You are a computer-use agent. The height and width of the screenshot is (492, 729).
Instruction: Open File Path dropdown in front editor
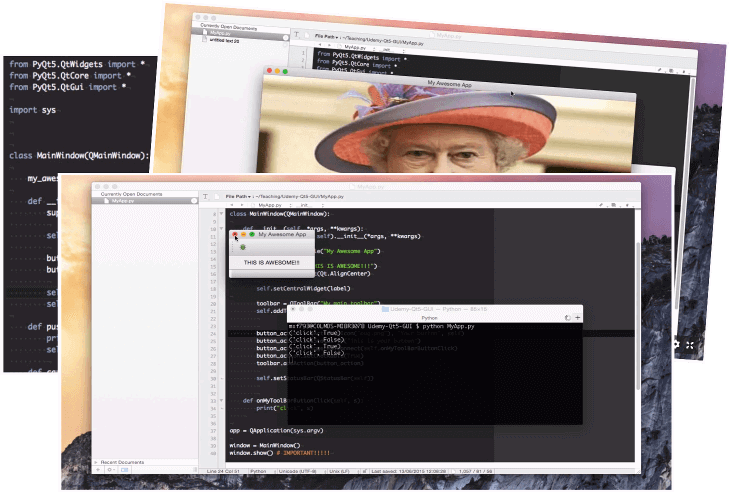[238, 197]
